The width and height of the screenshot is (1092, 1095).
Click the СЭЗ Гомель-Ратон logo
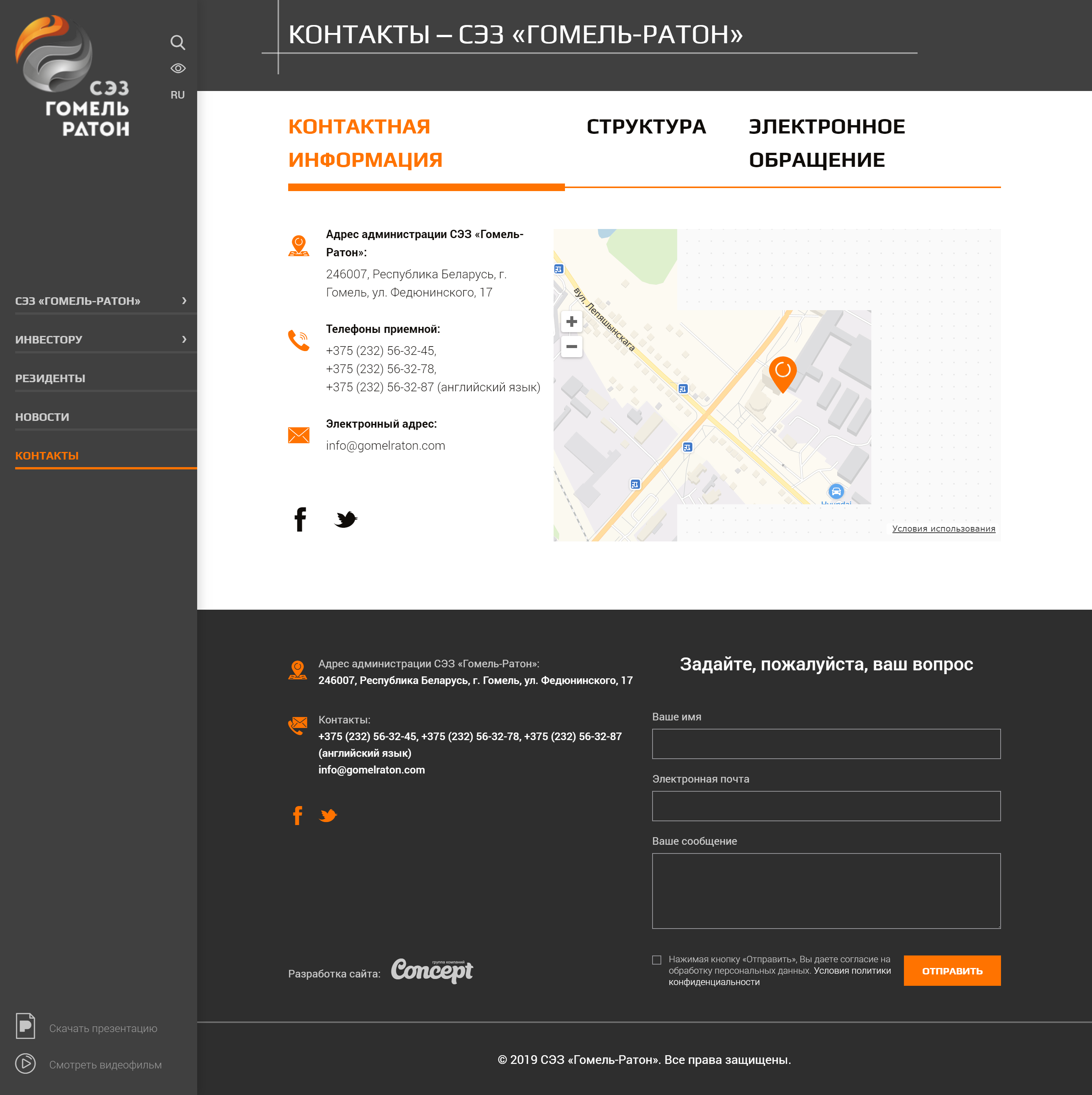pyautogui.click(x=72, y=76)
